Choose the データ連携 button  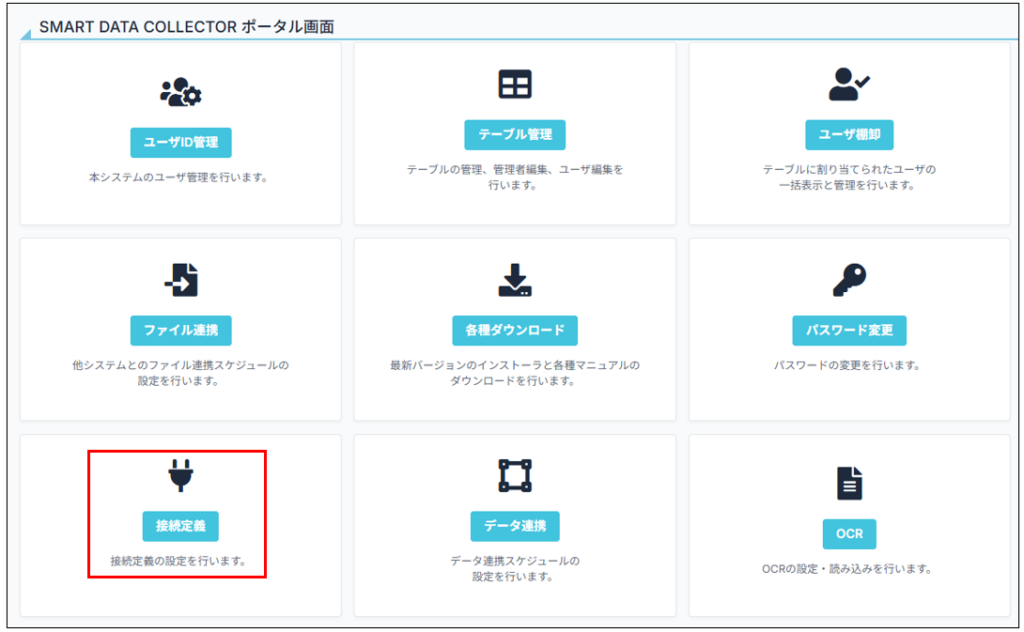pos(515,526)
